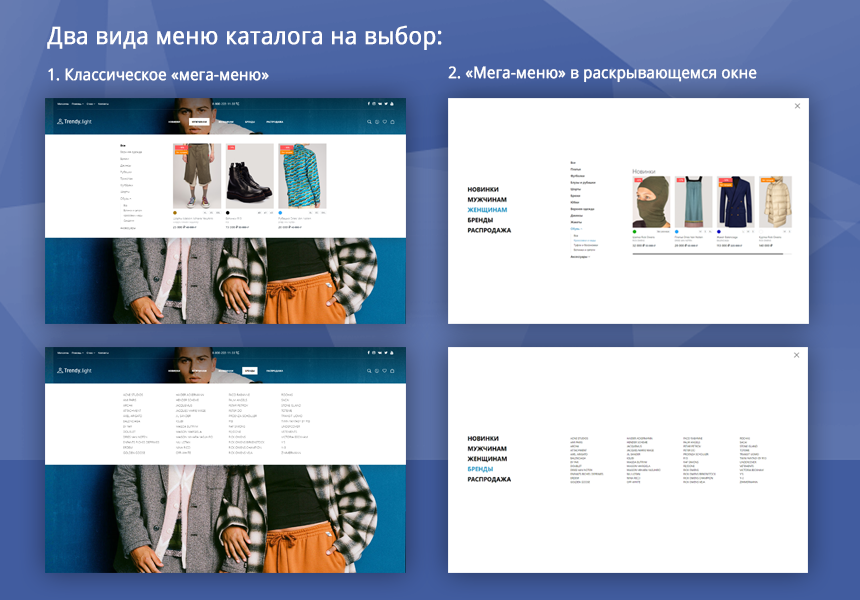Click the НОВИНКИ link in the popup menu
This screenshot has width=860, height=600.
pos(483,188)
